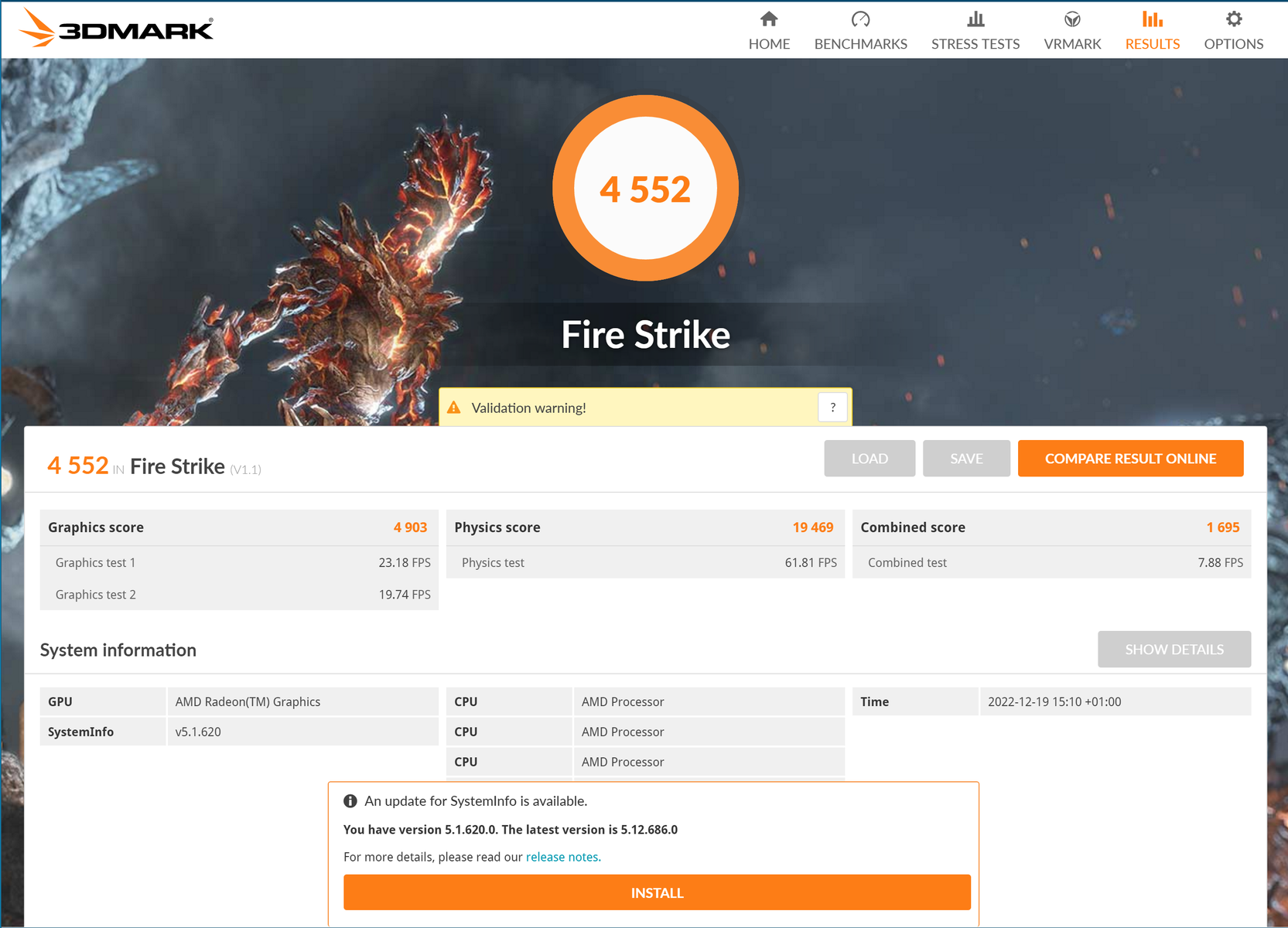This screenshot has height=928, width=1288.
Task: Select the Graphics score header row
Action: click(238, 527)
